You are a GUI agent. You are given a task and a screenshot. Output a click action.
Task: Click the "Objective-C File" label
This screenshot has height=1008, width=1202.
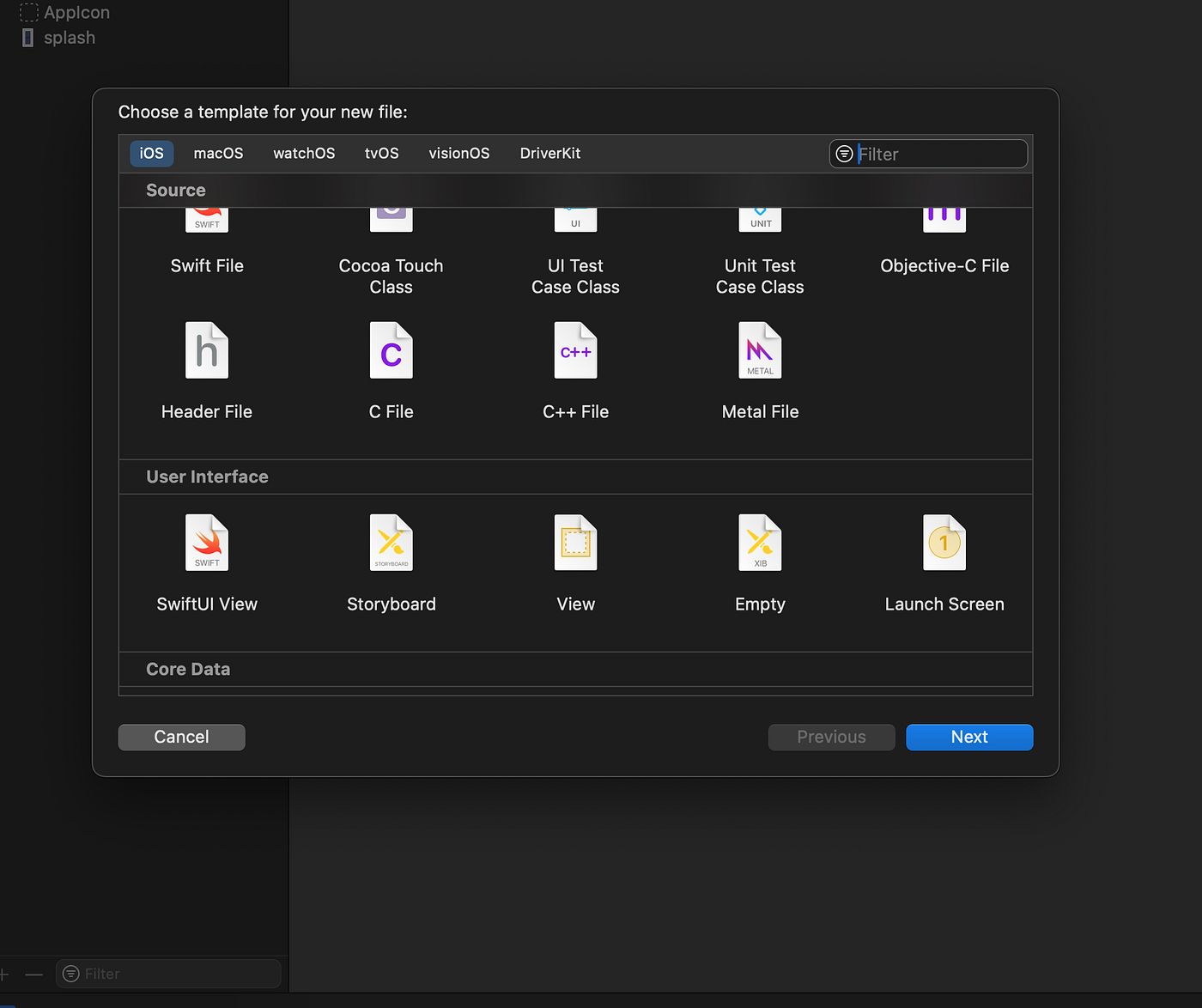tap(944, 266)
